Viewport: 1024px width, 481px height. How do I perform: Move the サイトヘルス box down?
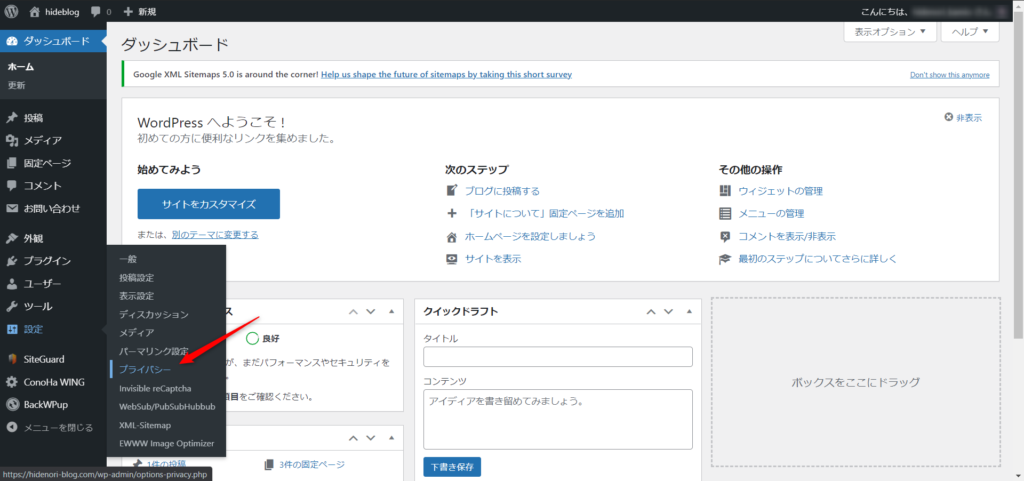tap(371, 311)
